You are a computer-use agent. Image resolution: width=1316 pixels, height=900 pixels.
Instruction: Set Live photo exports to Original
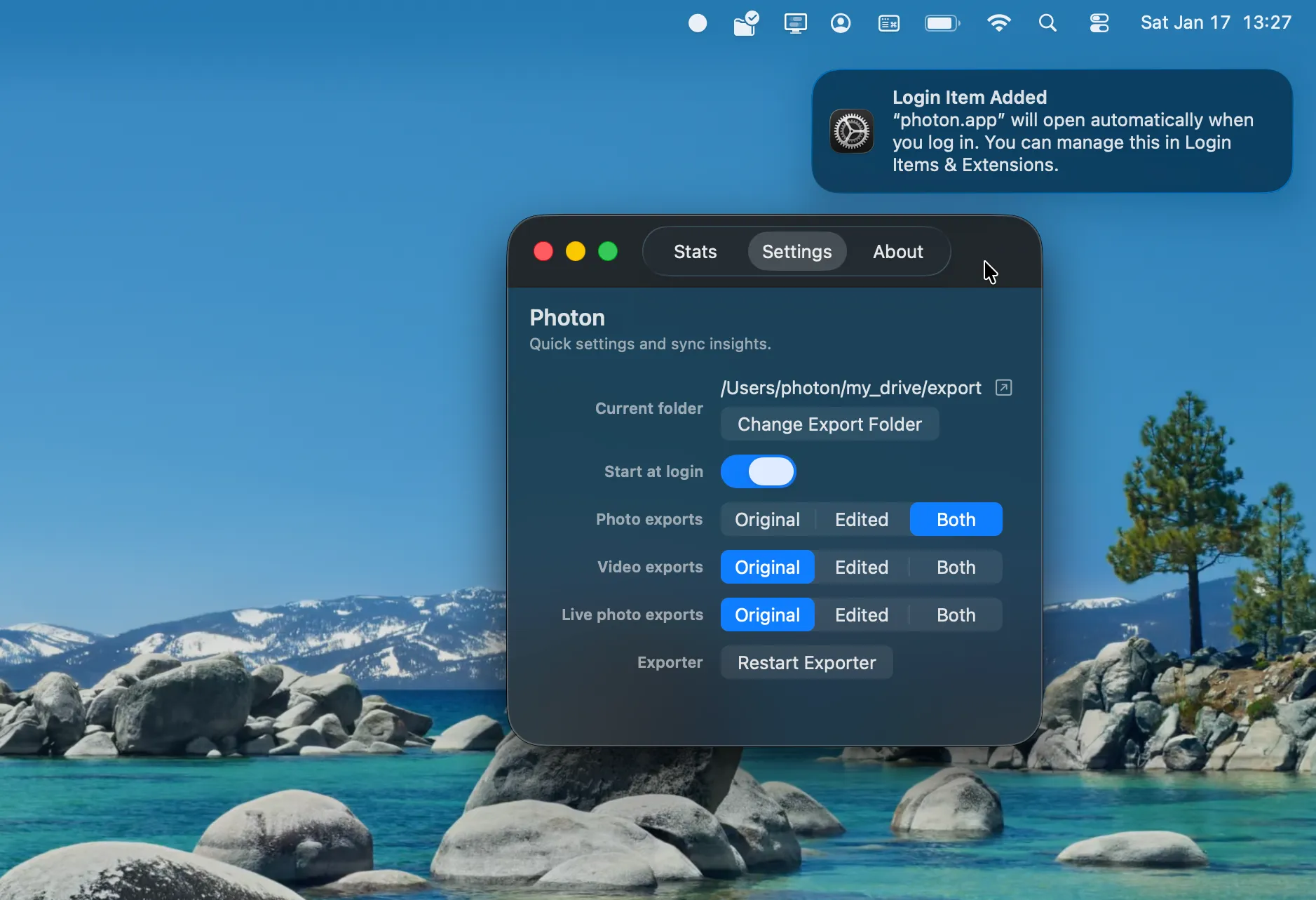(x=767, y=614)
